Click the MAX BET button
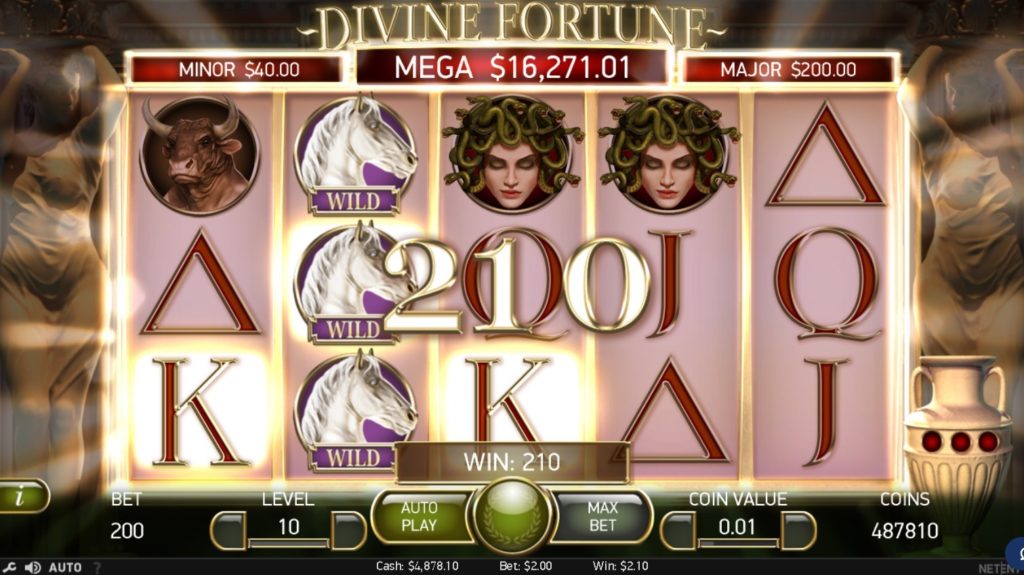The image size is (1024, 575). coord(602,516)
